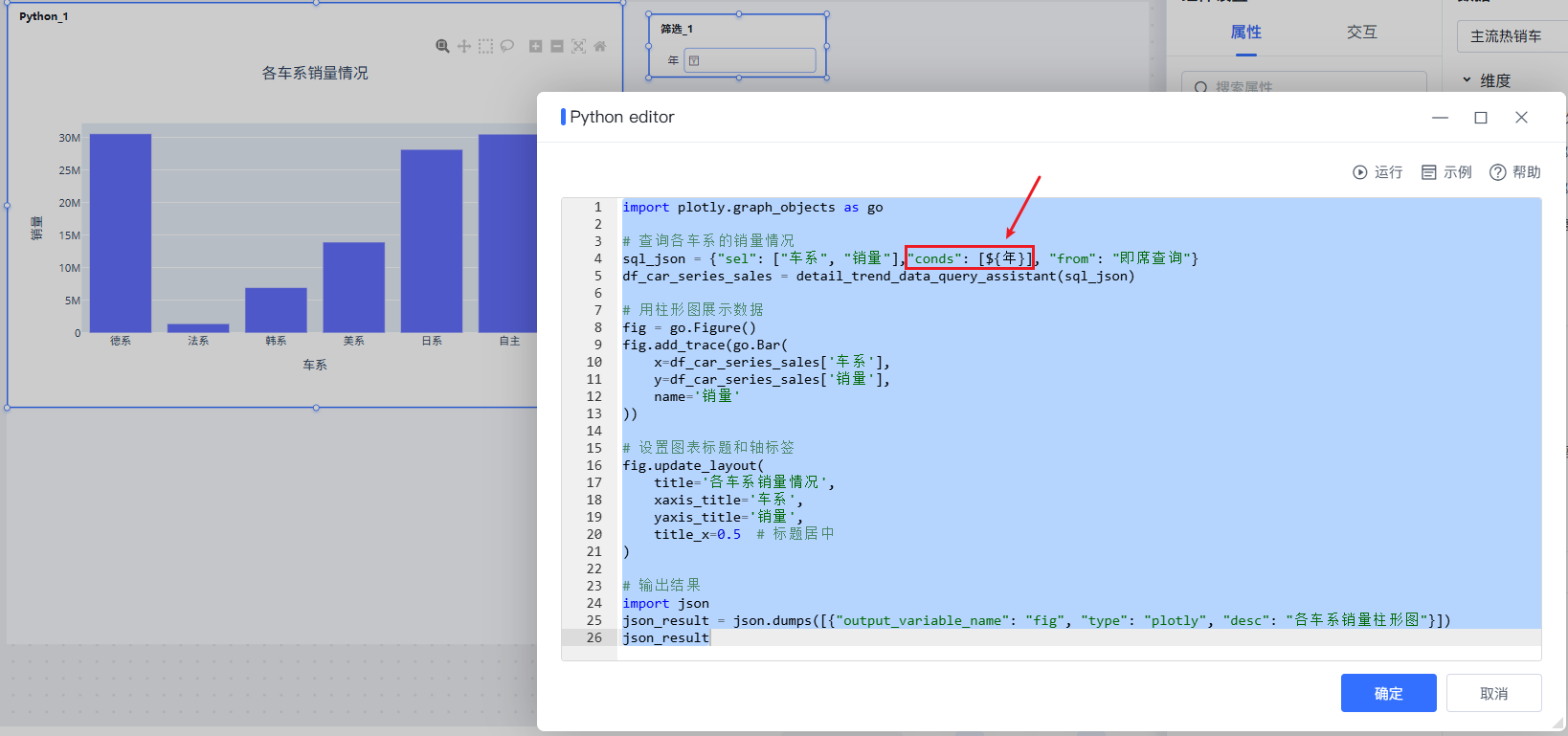Image resolution: width=1568 pixels, height=736 pixels.
Task: Cancel editing with 取消 button
Action: click(x=1493, y=693)
